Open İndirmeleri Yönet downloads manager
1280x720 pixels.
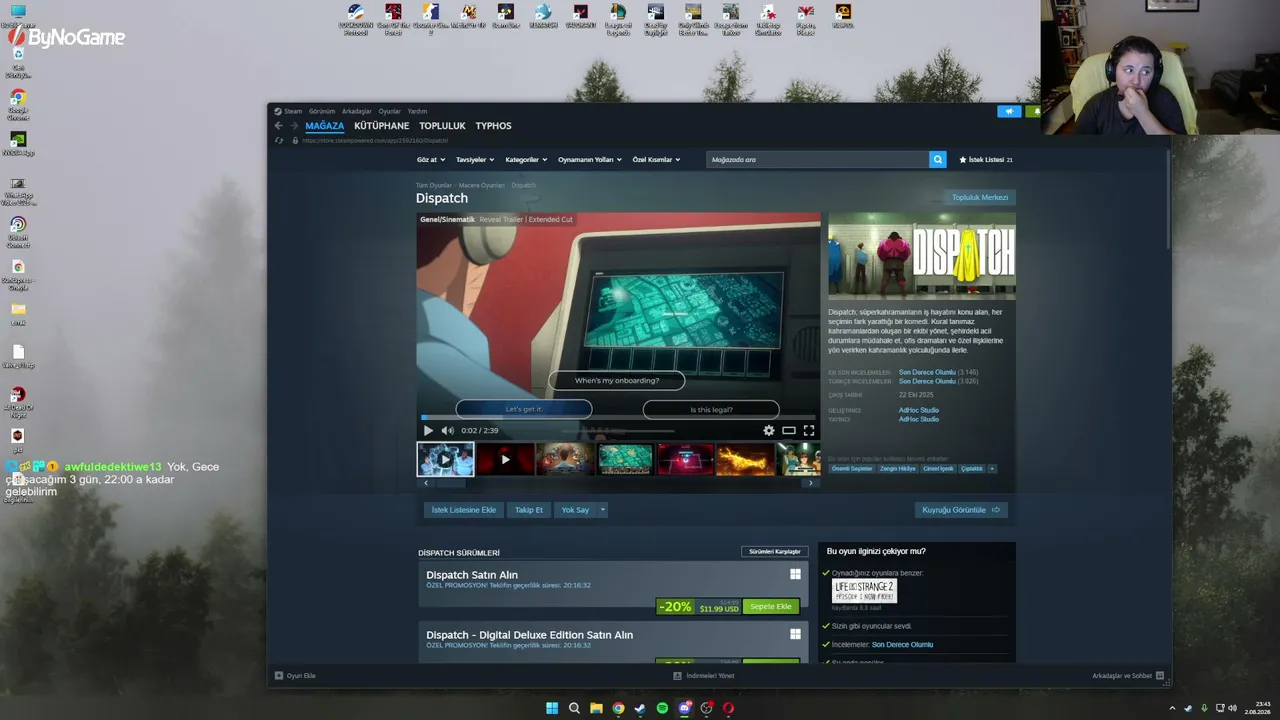point(704,676)
